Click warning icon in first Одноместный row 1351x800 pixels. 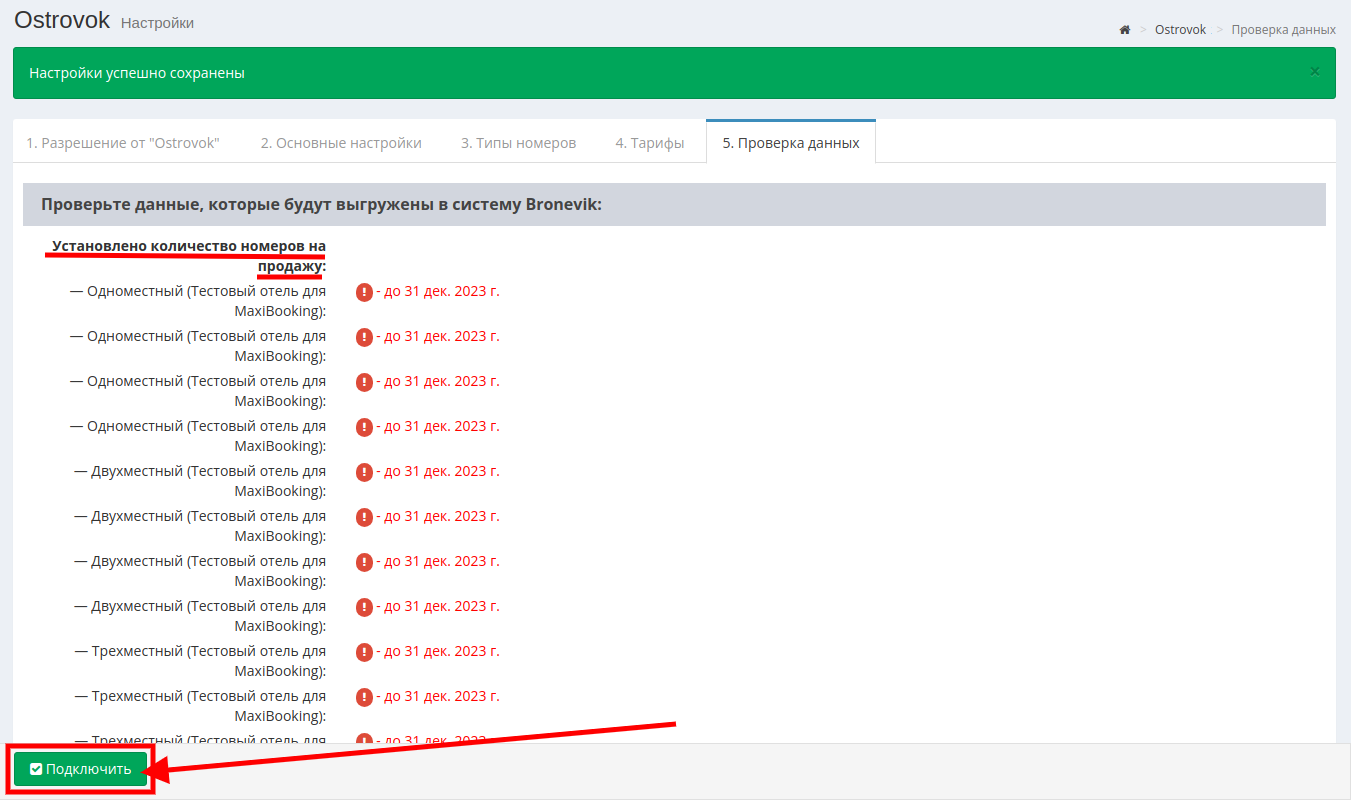point(364,292)
